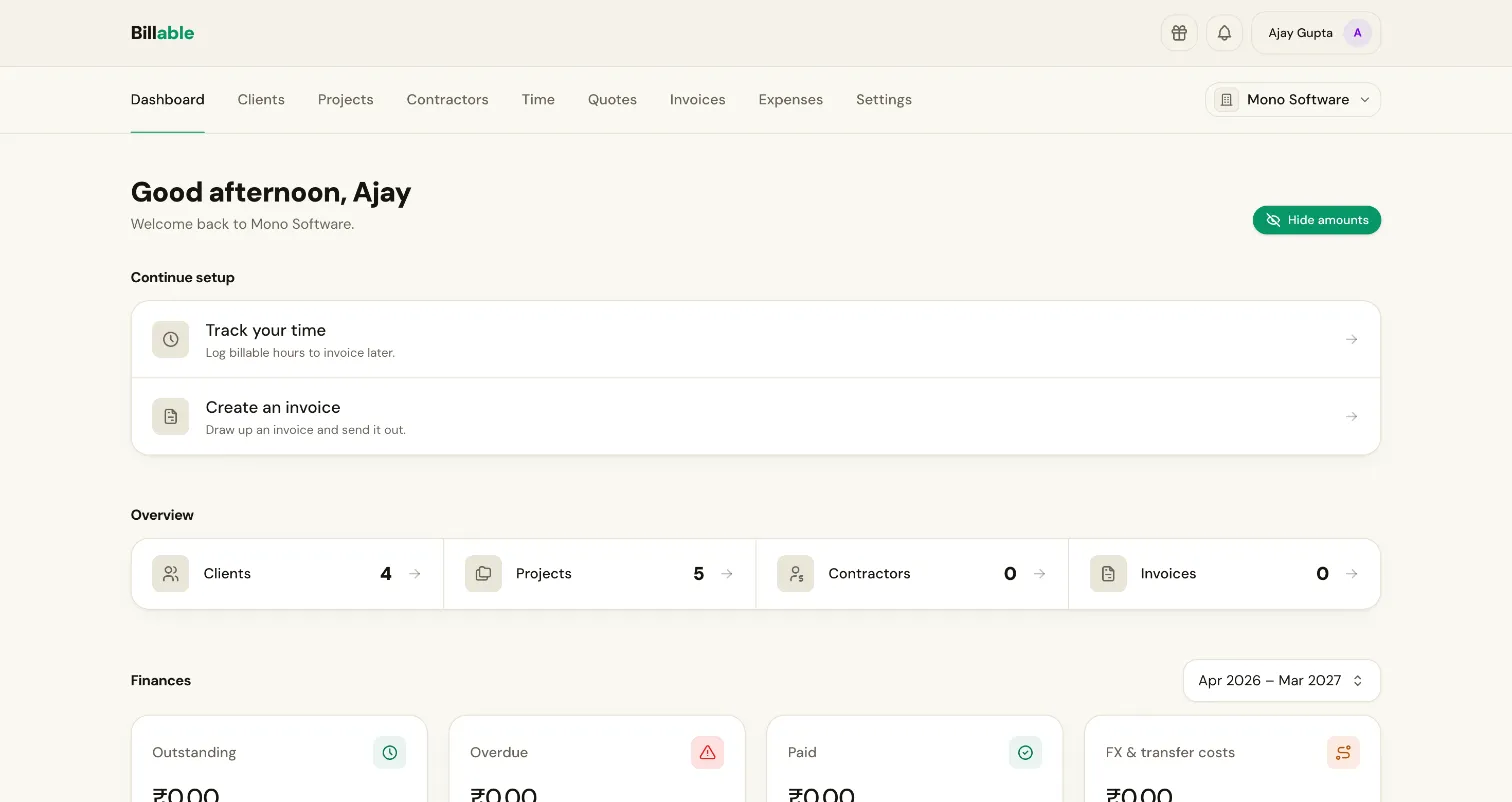Click the Welcome back to Mono Software text

pyautogui.click(x=242, y=224)
